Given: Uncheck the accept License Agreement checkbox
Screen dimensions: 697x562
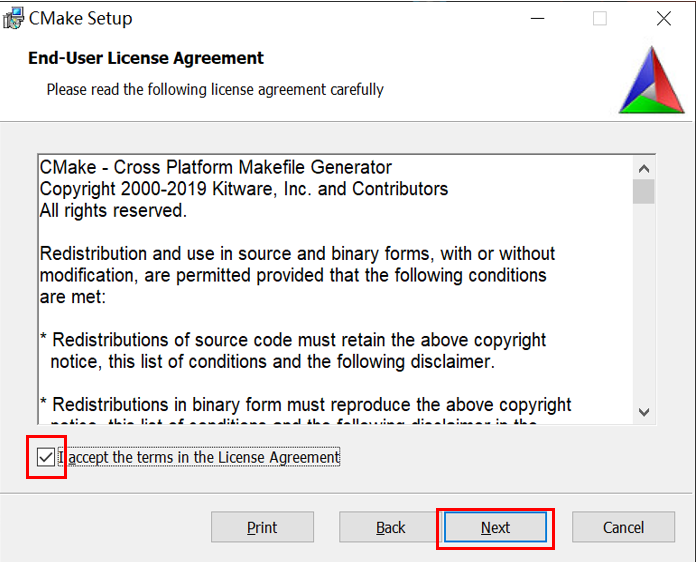Looking at the screenshot, I should [x=45, y=457].
